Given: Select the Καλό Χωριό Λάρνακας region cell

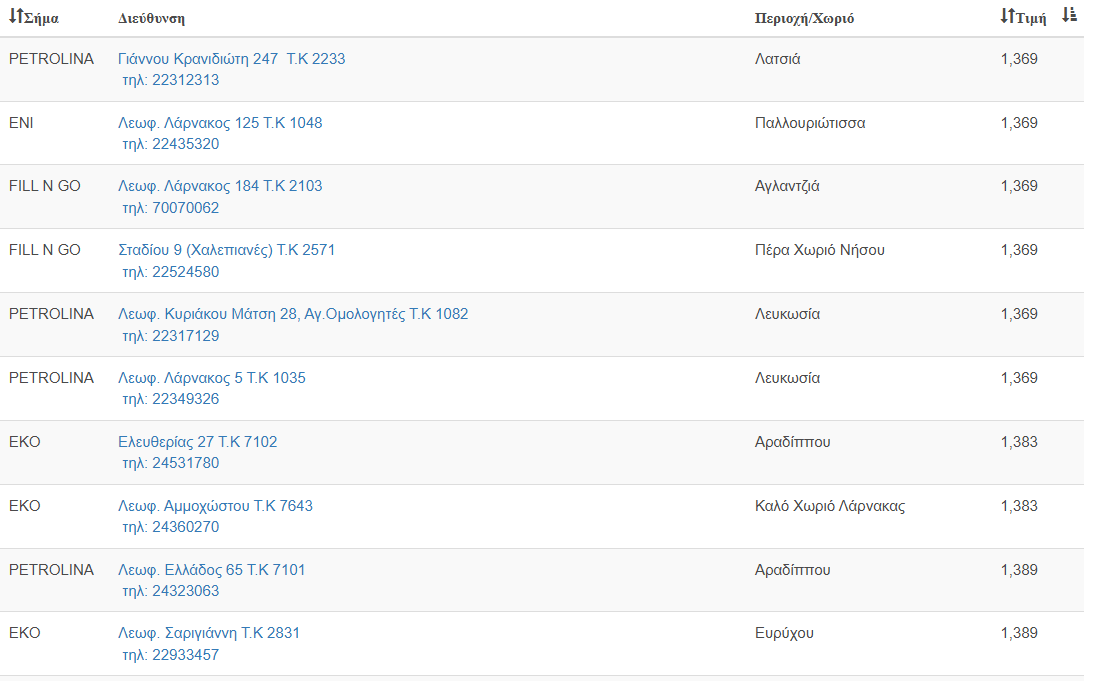Looking at the screenshot, I should 830,506.
